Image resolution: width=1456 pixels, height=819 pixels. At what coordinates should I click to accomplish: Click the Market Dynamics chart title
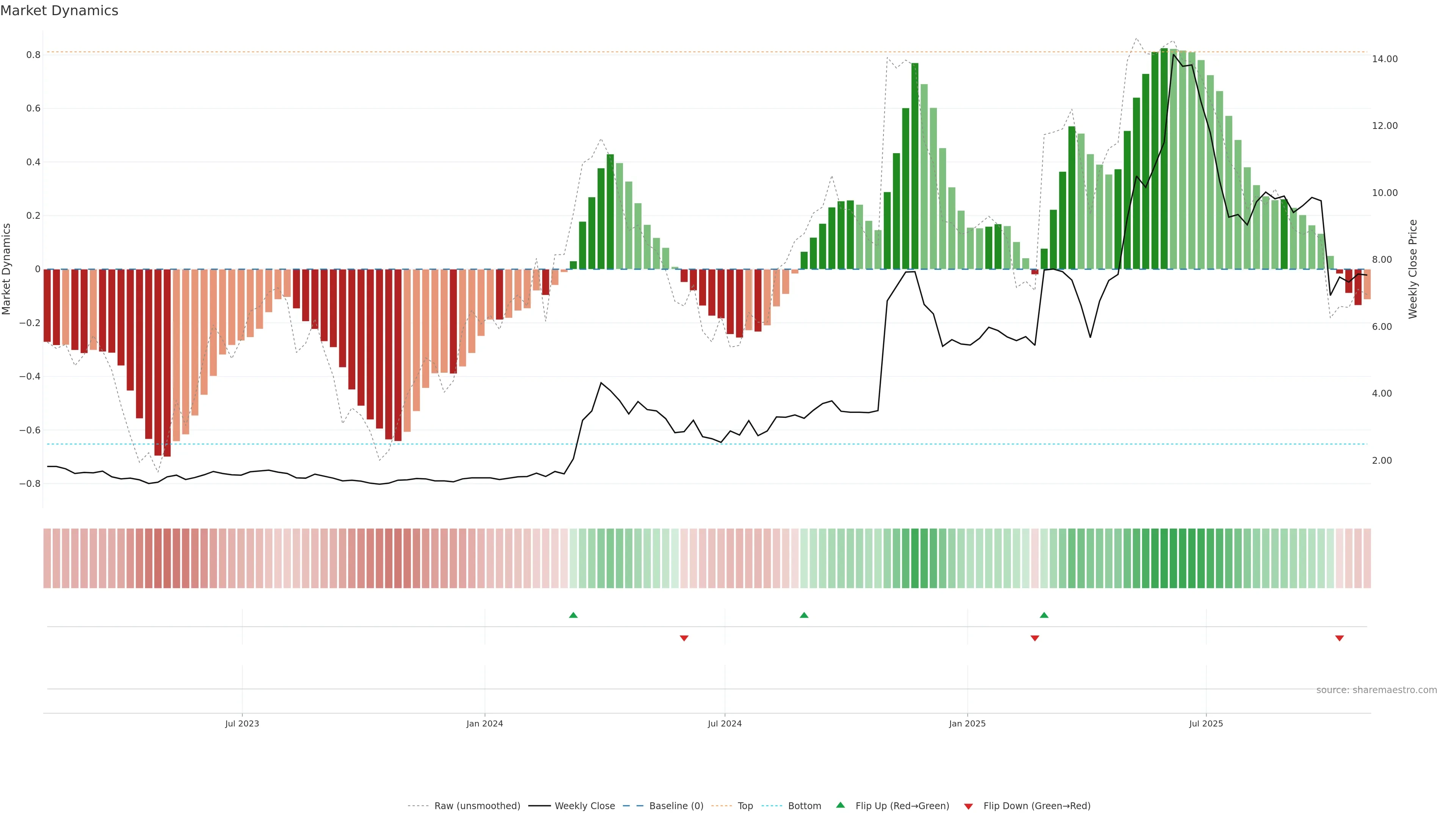coord(60,11)
